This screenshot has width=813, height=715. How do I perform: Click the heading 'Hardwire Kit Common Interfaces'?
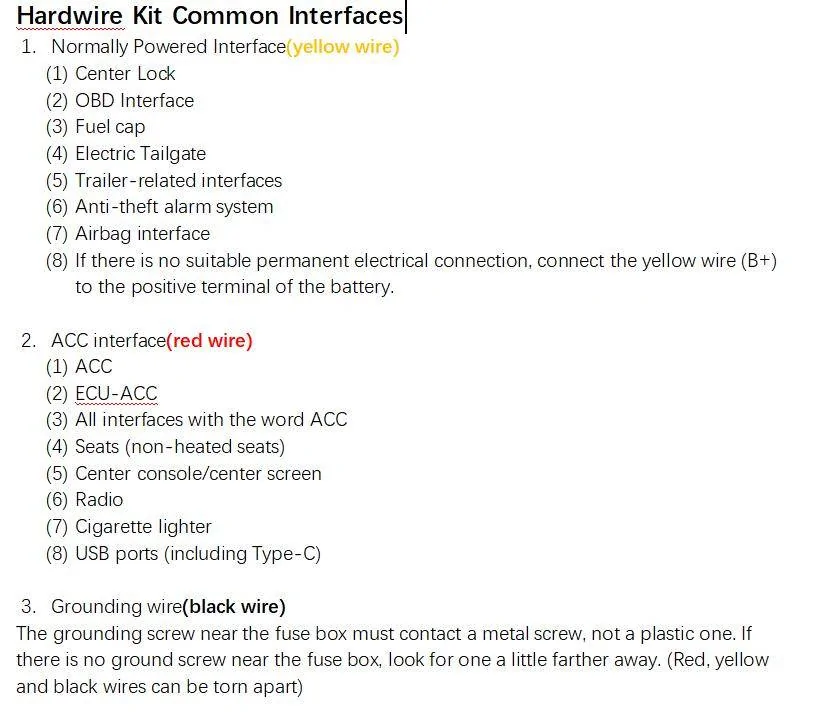210,16
